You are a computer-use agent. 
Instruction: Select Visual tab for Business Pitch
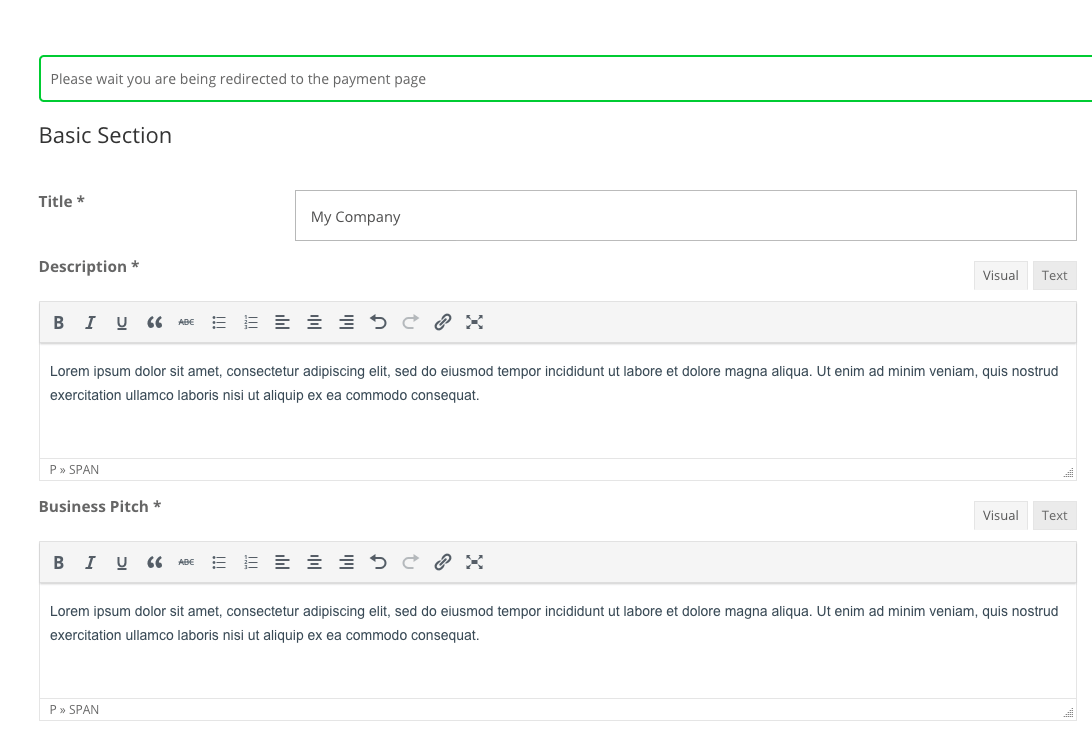(x=1000, y=515)
